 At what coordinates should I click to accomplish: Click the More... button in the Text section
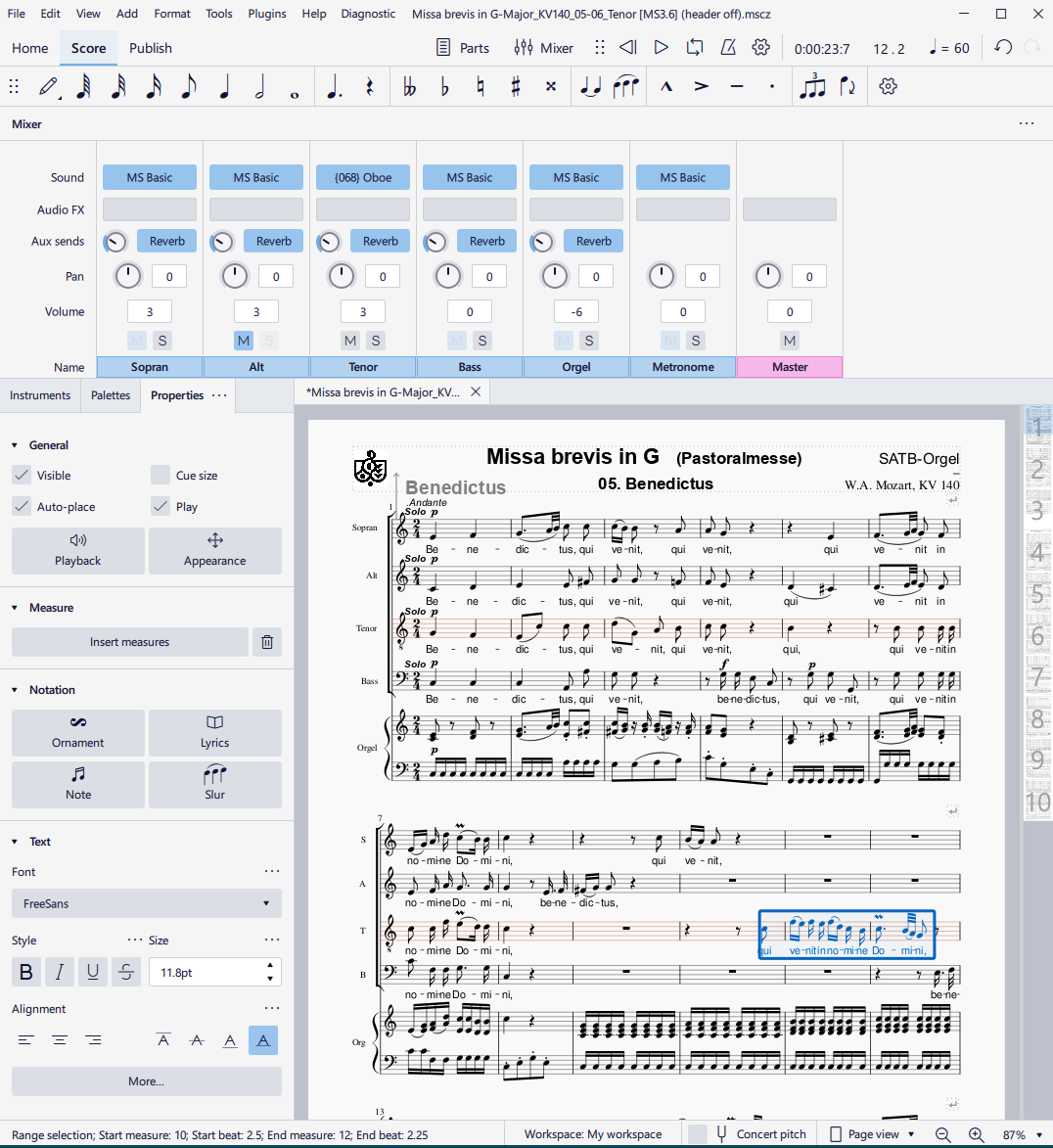coord(146,1081)
